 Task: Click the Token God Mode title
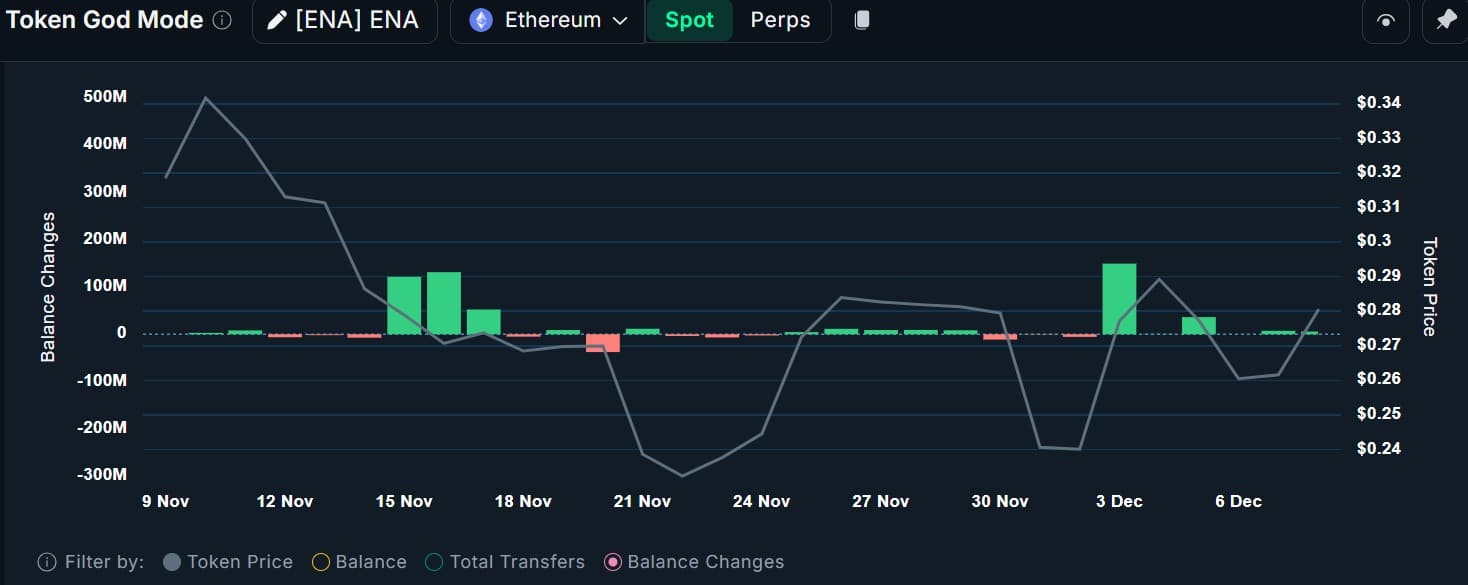pyautogui.click(x=105, y=21)
